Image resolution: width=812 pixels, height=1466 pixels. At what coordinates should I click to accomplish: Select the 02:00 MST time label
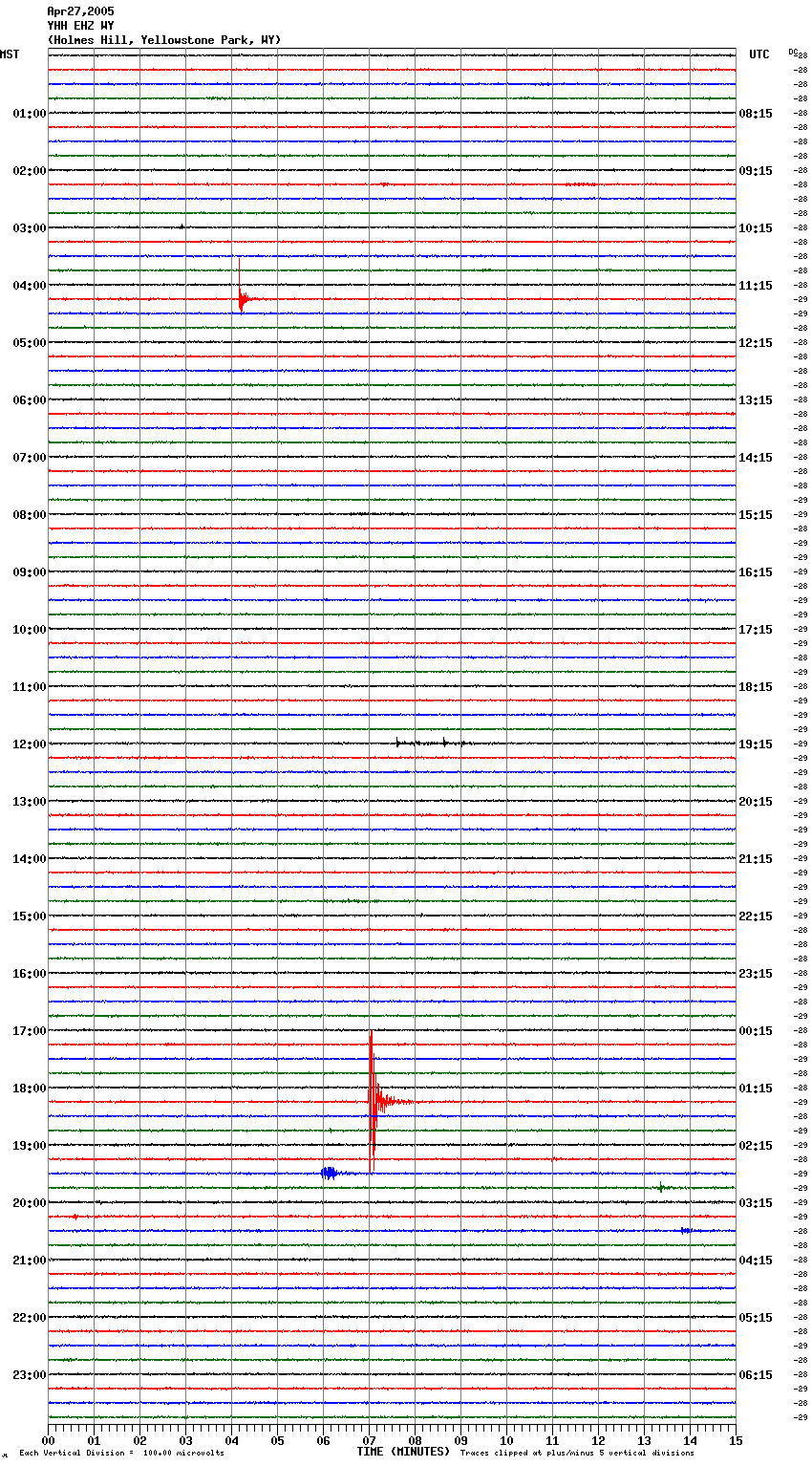(29, 171)
